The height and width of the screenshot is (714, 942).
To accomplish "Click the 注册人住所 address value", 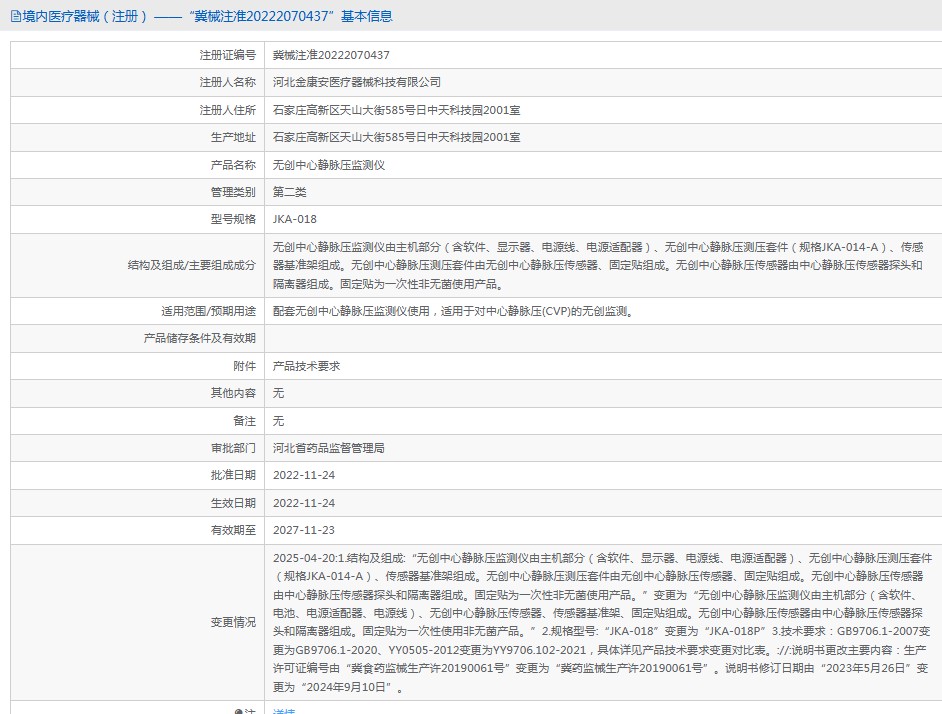I will tap(396, 110).
